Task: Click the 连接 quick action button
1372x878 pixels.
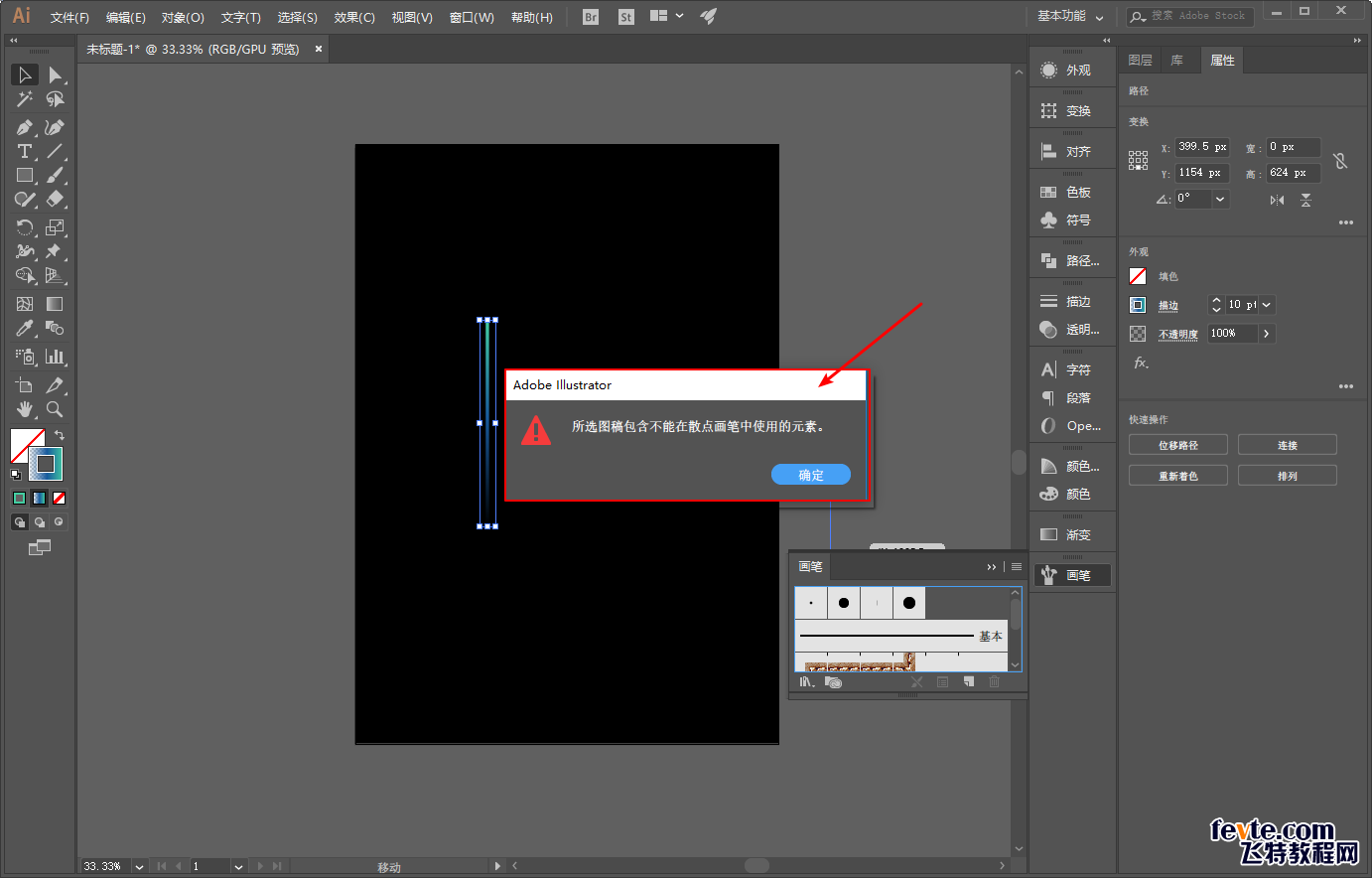Action: pyautogui.click(x=1288, y=445)
